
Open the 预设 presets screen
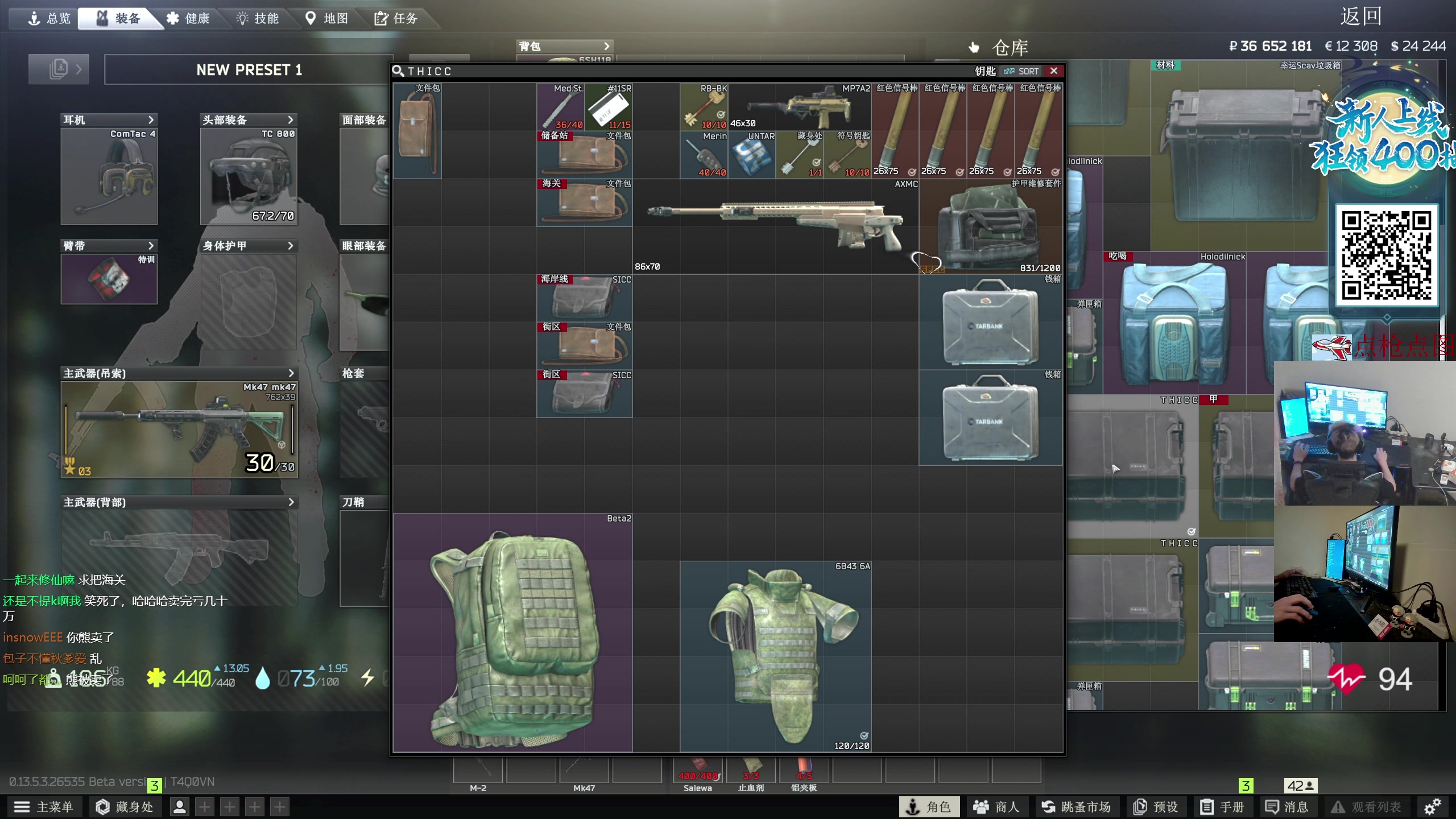pos(1156,806)
